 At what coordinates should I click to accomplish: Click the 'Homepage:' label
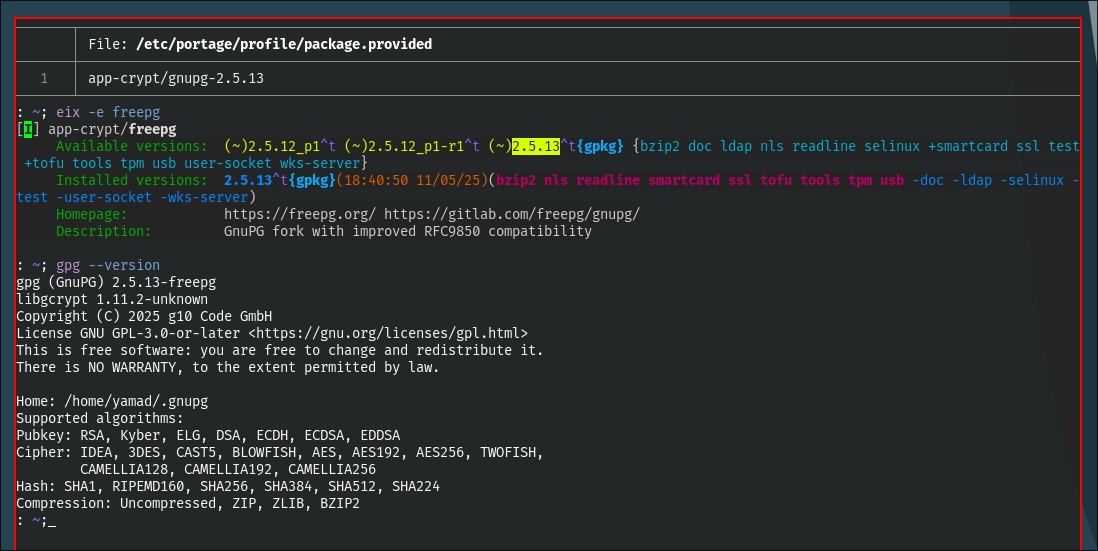coord(92,214)
